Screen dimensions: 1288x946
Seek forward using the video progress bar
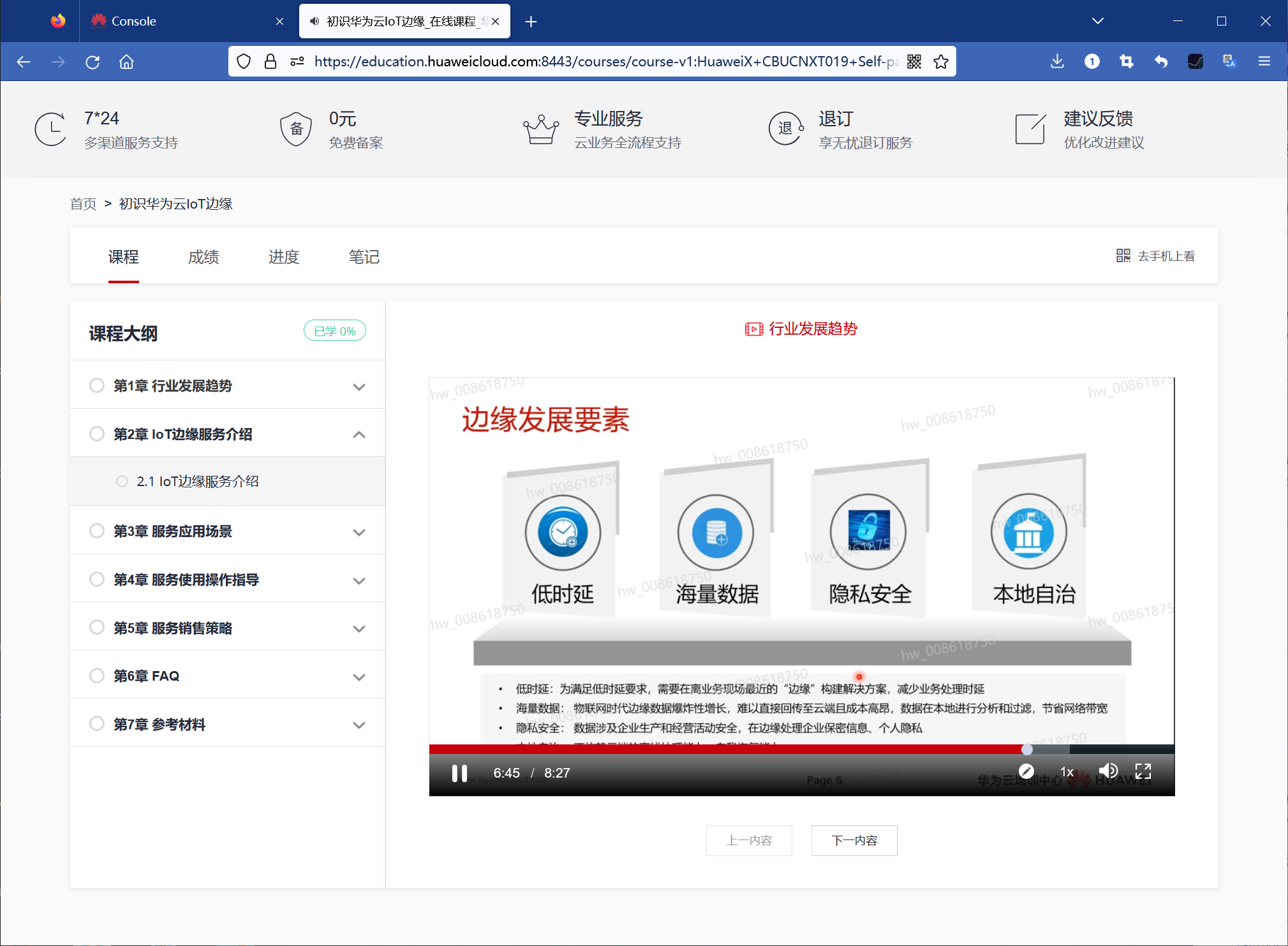click(1097, 750)
